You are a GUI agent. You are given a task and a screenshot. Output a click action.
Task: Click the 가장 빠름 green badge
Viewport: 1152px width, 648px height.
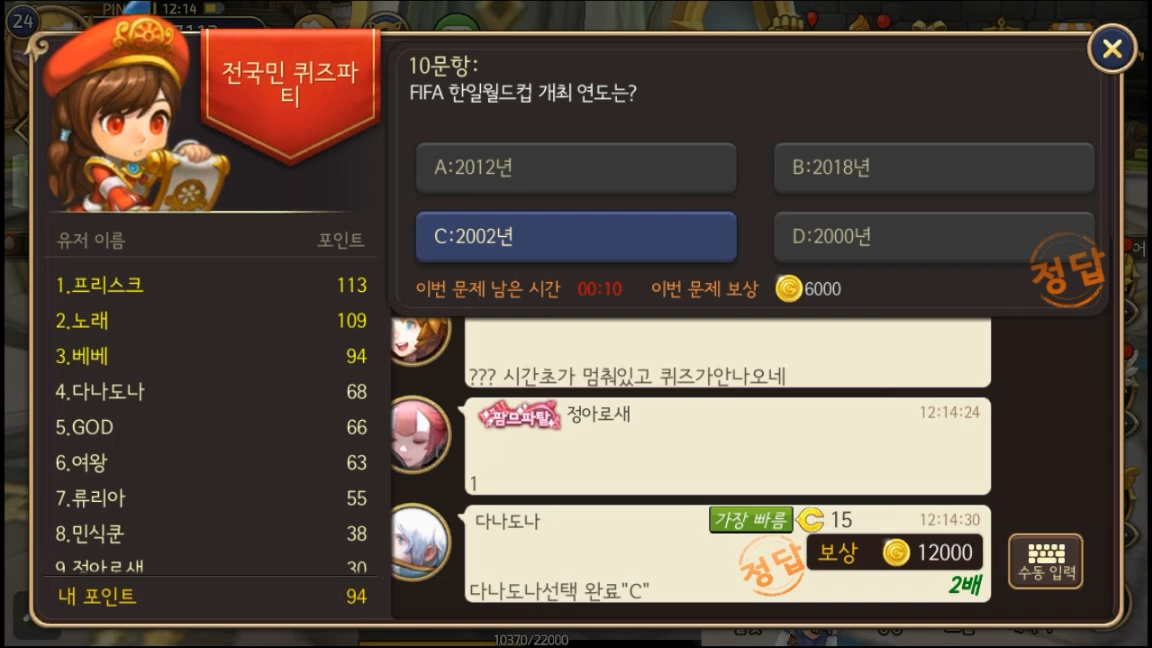(750, 519)
